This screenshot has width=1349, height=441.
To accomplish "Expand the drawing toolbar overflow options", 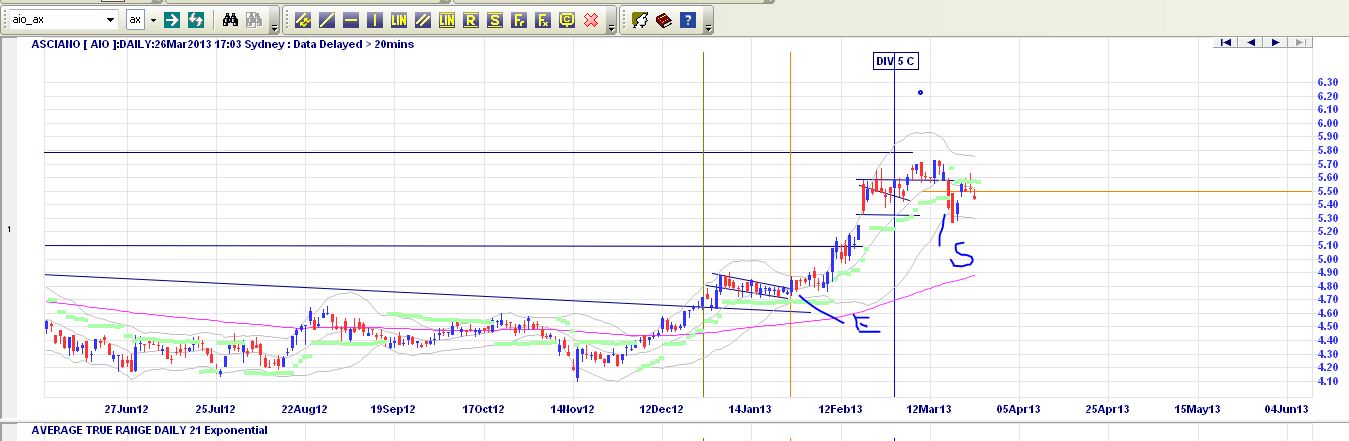I will 612,21.
